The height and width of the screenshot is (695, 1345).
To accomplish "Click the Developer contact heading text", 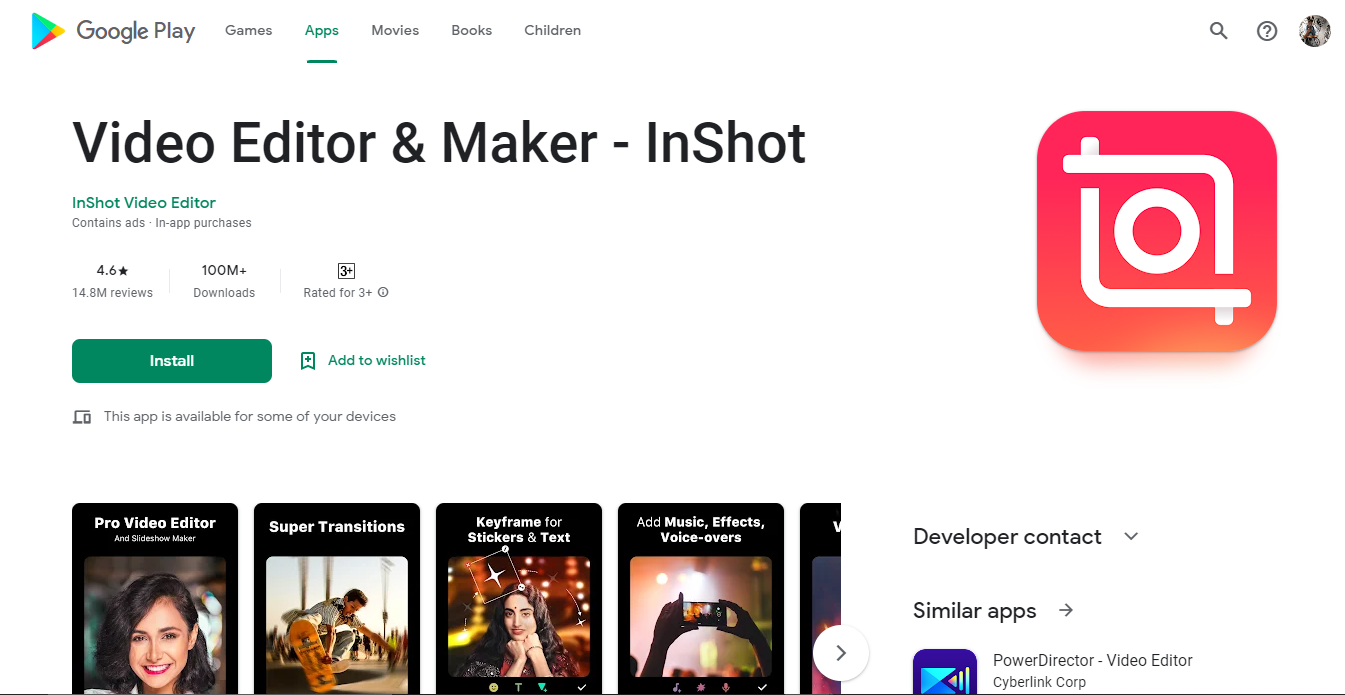I will 1007,537.
